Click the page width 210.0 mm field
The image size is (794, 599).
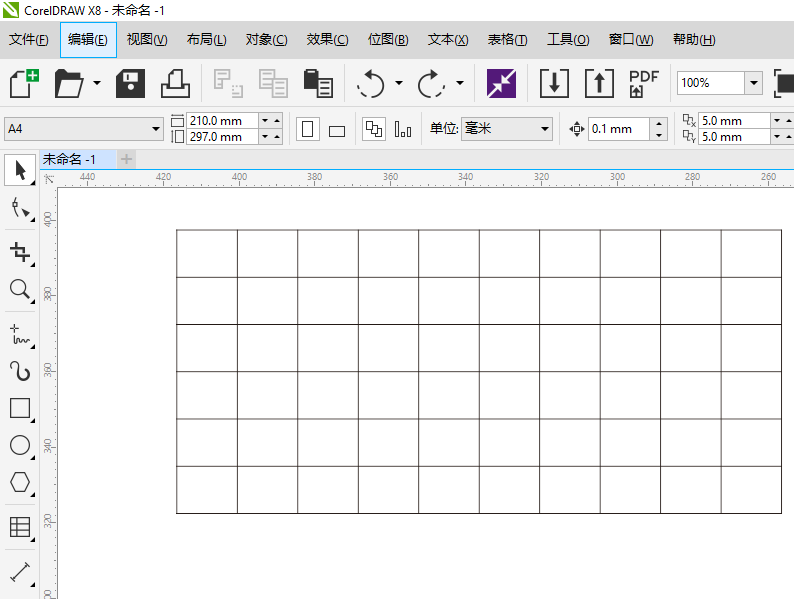point(220,121)
